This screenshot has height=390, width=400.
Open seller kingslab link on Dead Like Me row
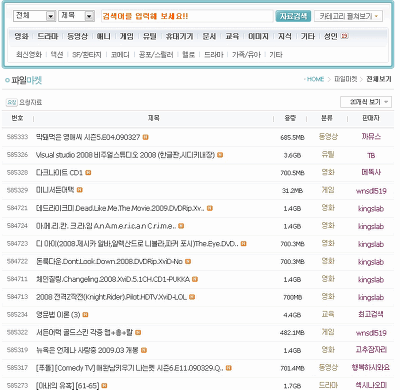pyautogui.click(x=371, y=209)
